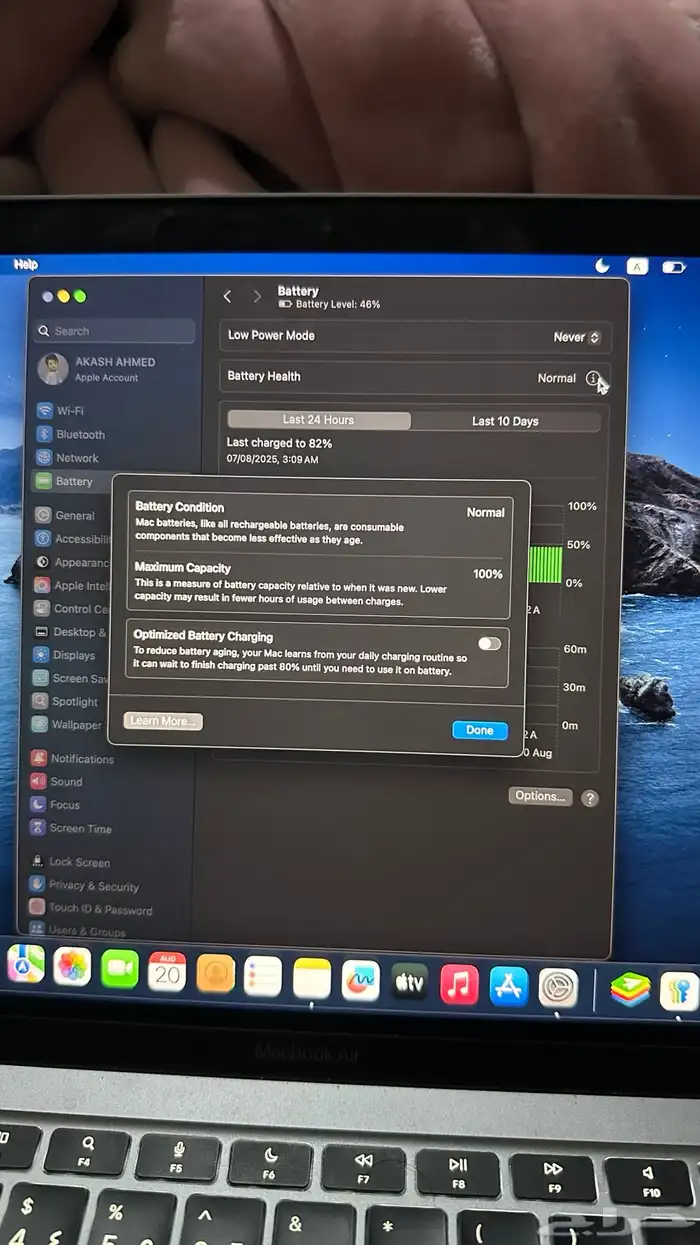Open Notes from the Dock
The height and width of the screenshot is (1245, 700).
coord(312,979)
